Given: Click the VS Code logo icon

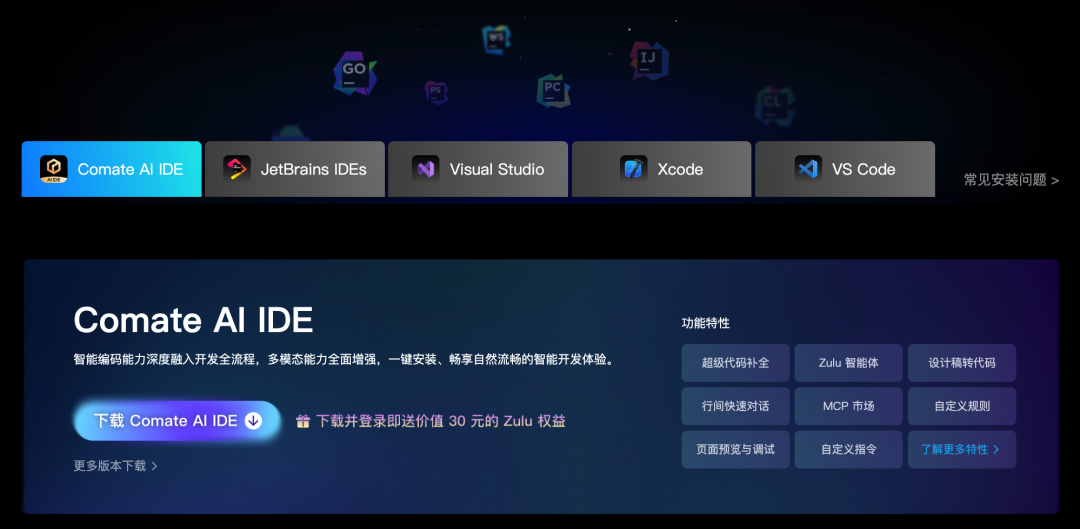Looking at the screenshot, I should click(x=808, y=169).
